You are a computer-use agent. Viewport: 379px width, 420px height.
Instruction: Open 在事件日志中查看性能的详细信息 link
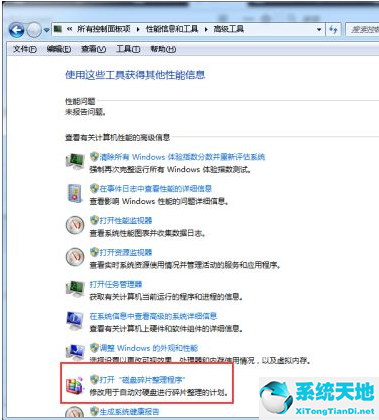pos(155,189)
